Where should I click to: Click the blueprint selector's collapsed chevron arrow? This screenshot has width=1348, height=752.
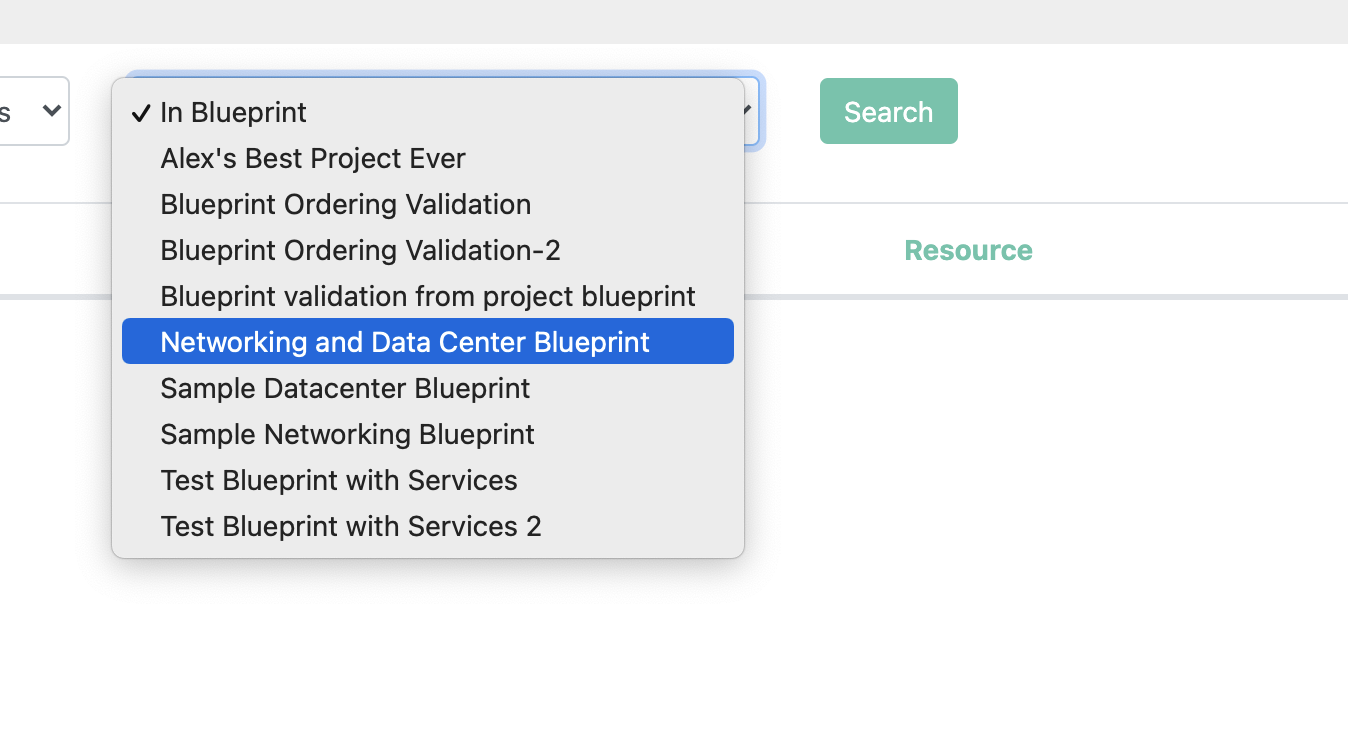(x=744, y=111)
